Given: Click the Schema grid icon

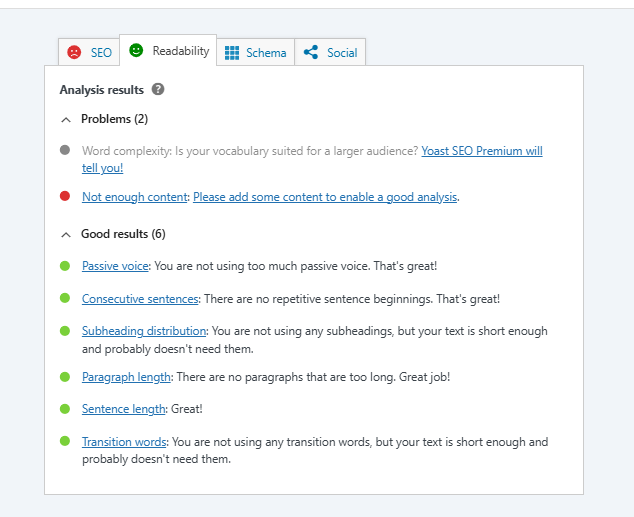Looking at the screenshot, I should pyautogui.click(x=232, y=53).
